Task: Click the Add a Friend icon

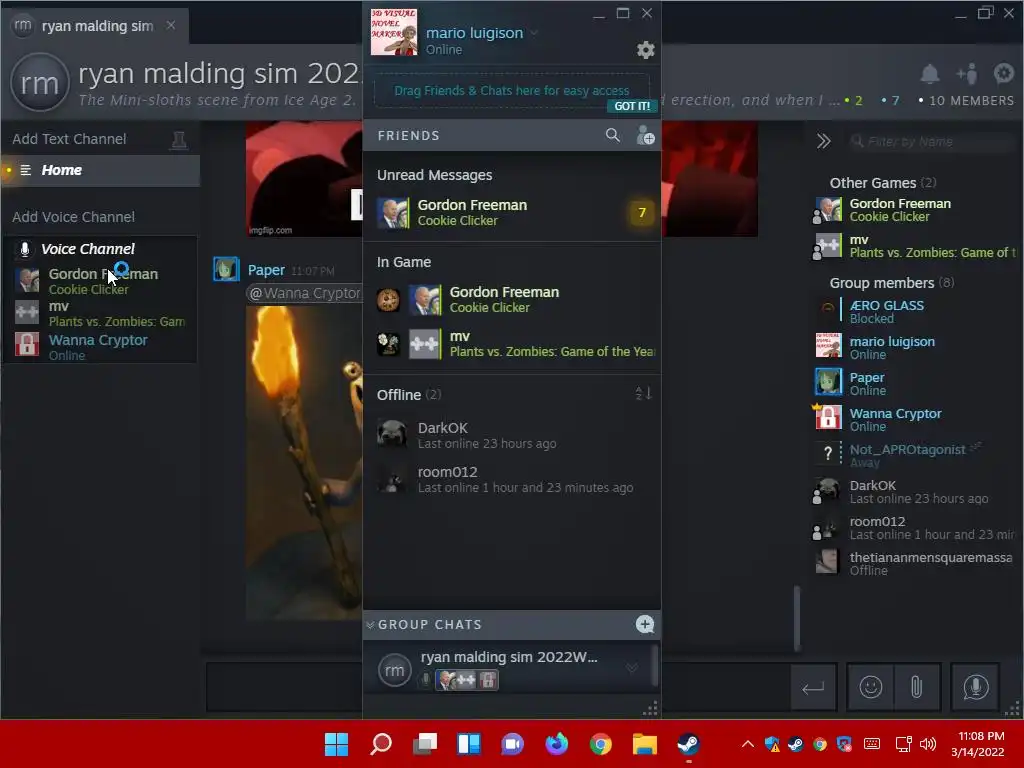Action: point(645,135)
